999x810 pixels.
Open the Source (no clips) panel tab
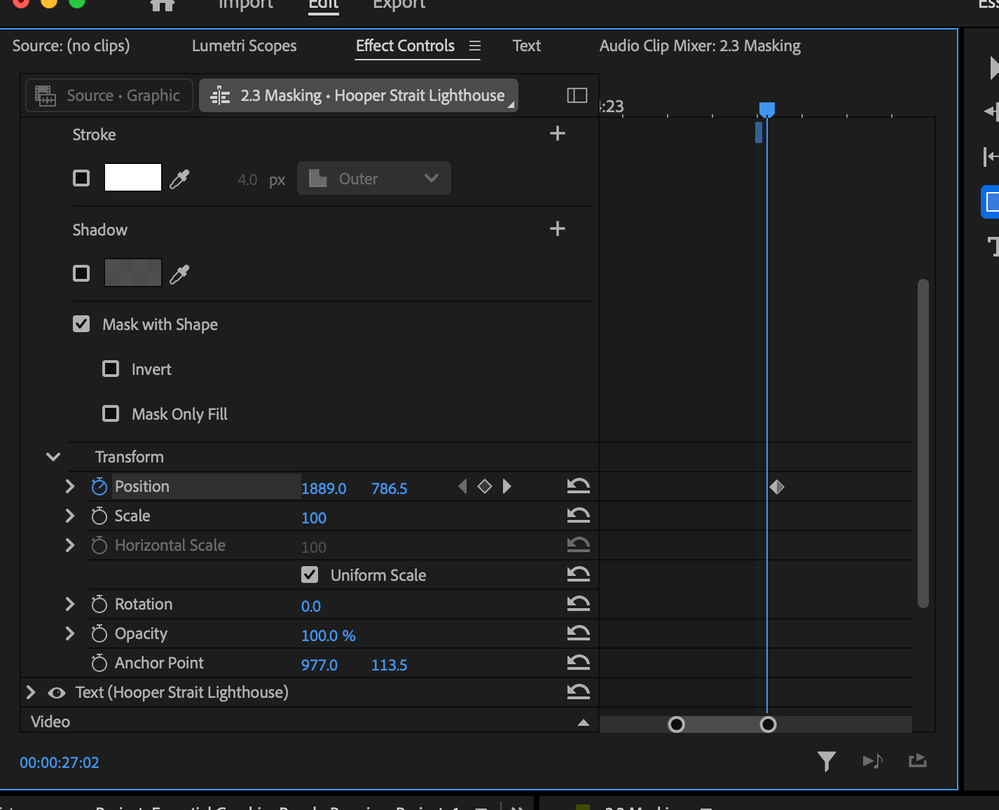click(x=71, y=46)
